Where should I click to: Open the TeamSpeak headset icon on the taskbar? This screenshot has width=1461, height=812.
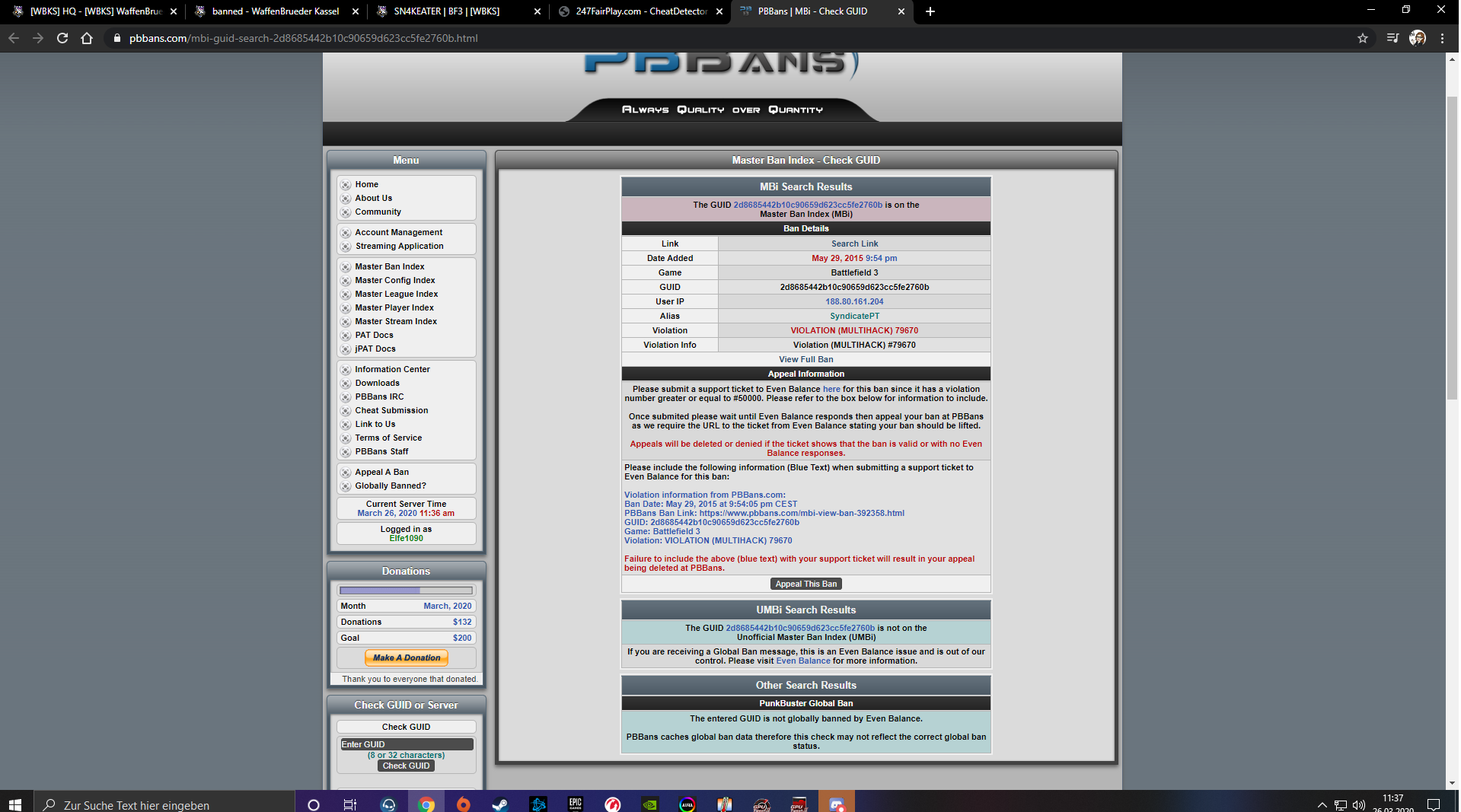coord(388,804)
